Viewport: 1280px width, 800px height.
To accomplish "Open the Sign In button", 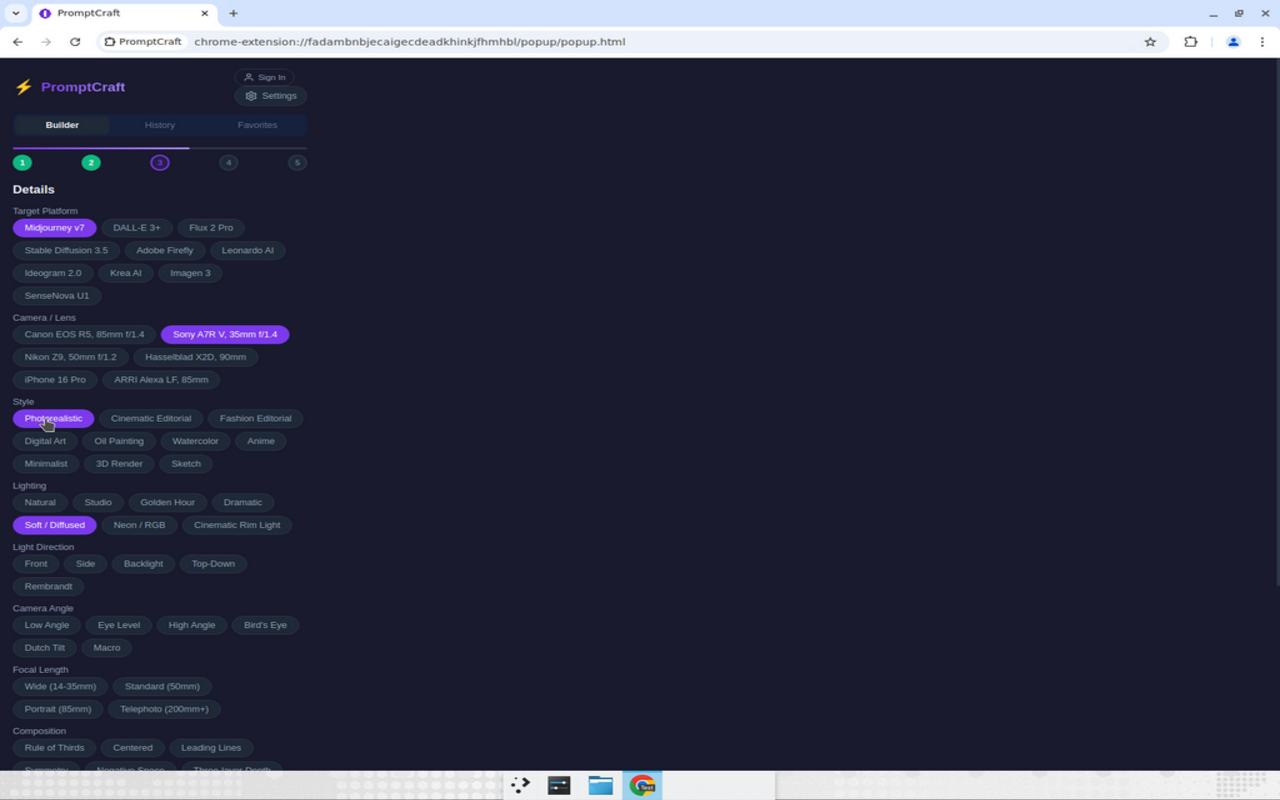I will coord(265,77).
